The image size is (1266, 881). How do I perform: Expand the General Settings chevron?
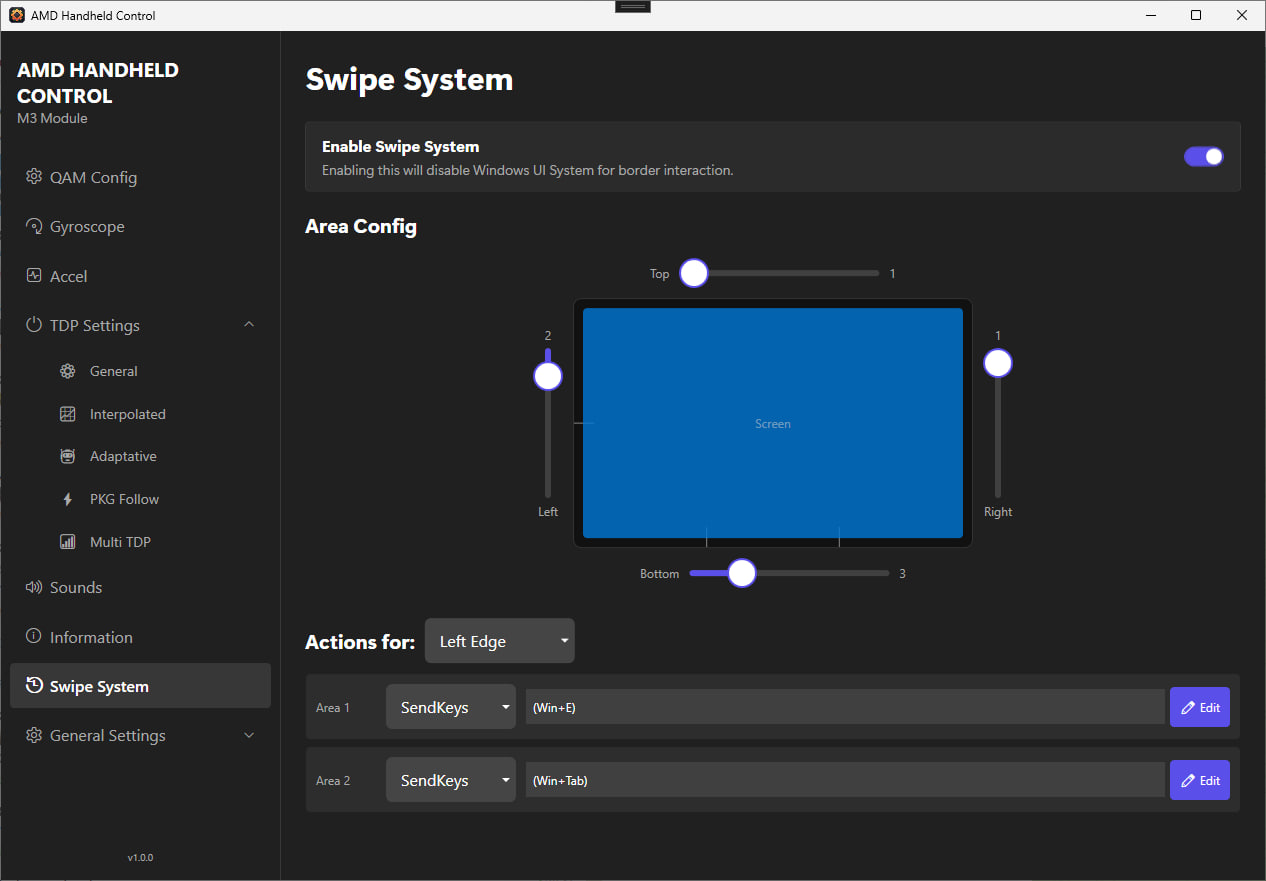click(249, 735)
